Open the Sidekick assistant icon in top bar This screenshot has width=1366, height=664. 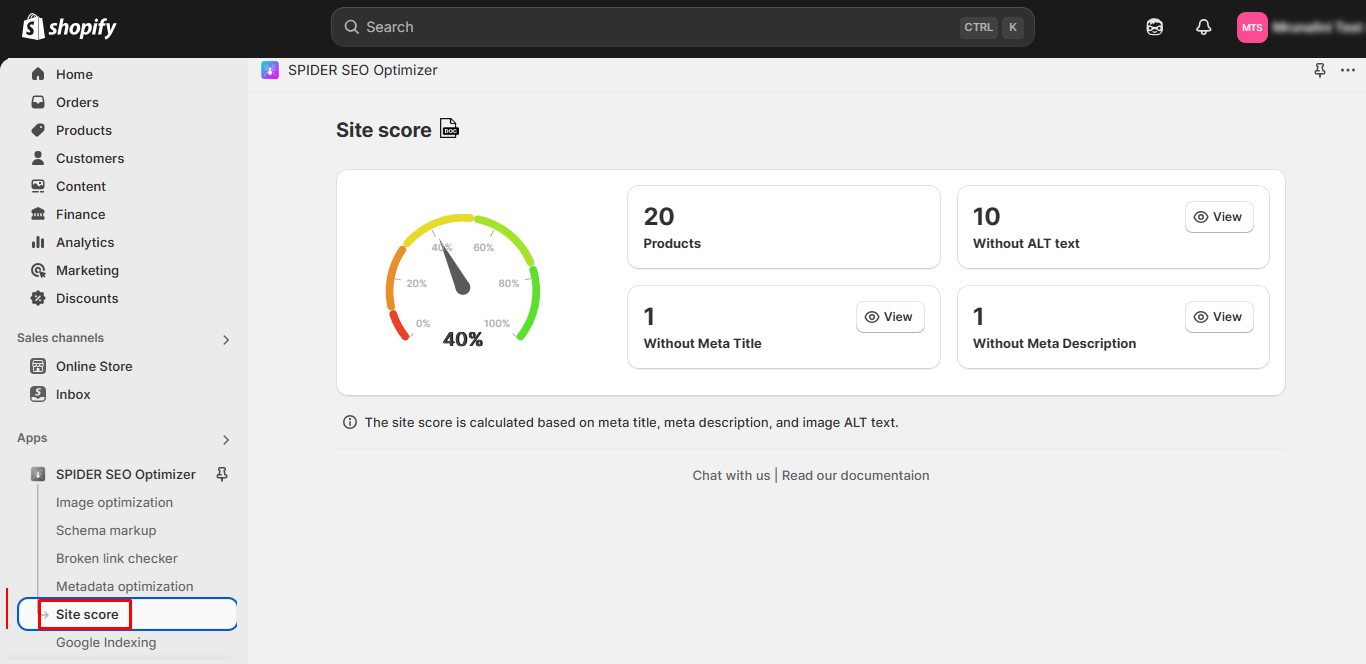1155,27
